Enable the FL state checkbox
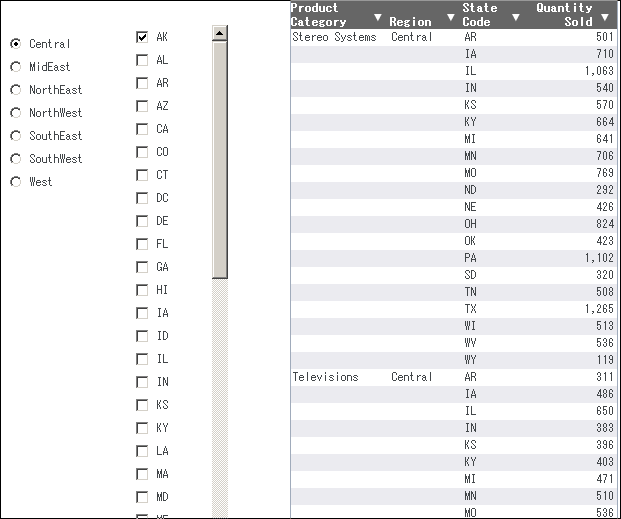The image size is (621, 519). [142, 244]
